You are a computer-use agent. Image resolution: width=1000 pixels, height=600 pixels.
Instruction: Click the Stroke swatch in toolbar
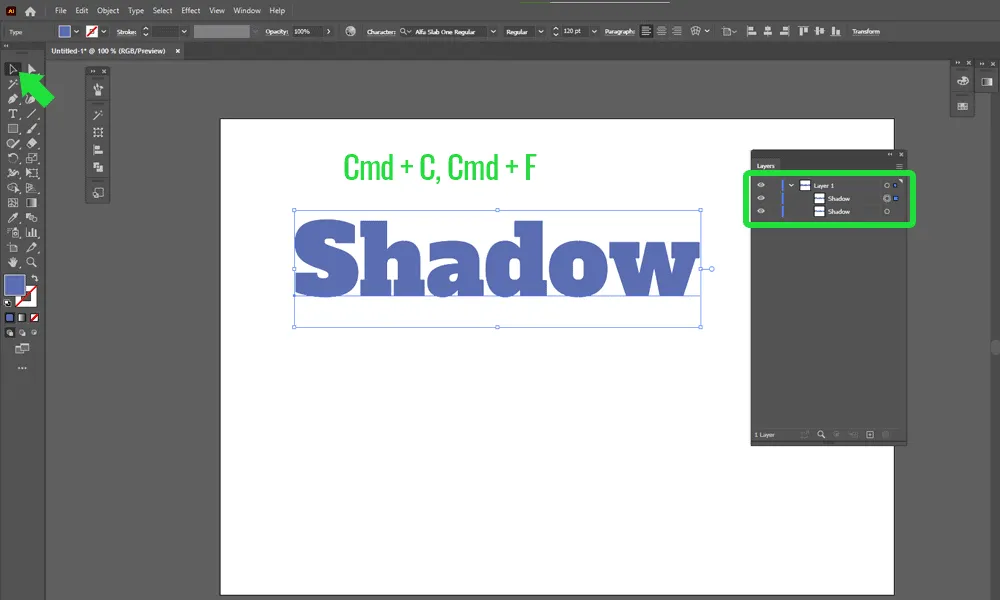tap(27, 297)
